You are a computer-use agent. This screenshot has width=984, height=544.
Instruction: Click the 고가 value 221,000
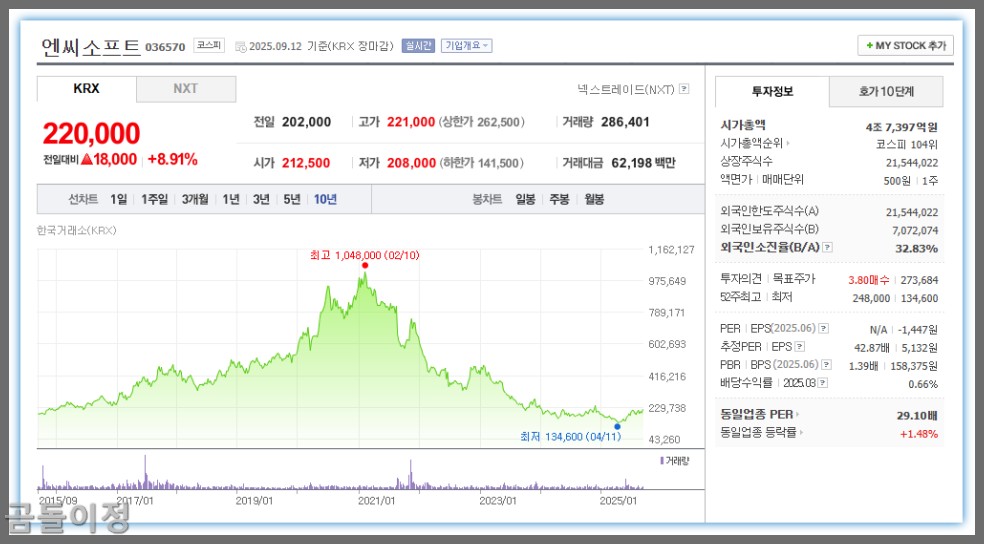[x=411, y=122]
